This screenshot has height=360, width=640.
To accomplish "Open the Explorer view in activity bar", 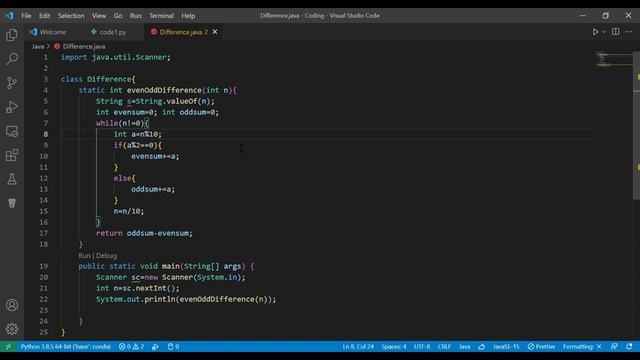I will (12, 35).
